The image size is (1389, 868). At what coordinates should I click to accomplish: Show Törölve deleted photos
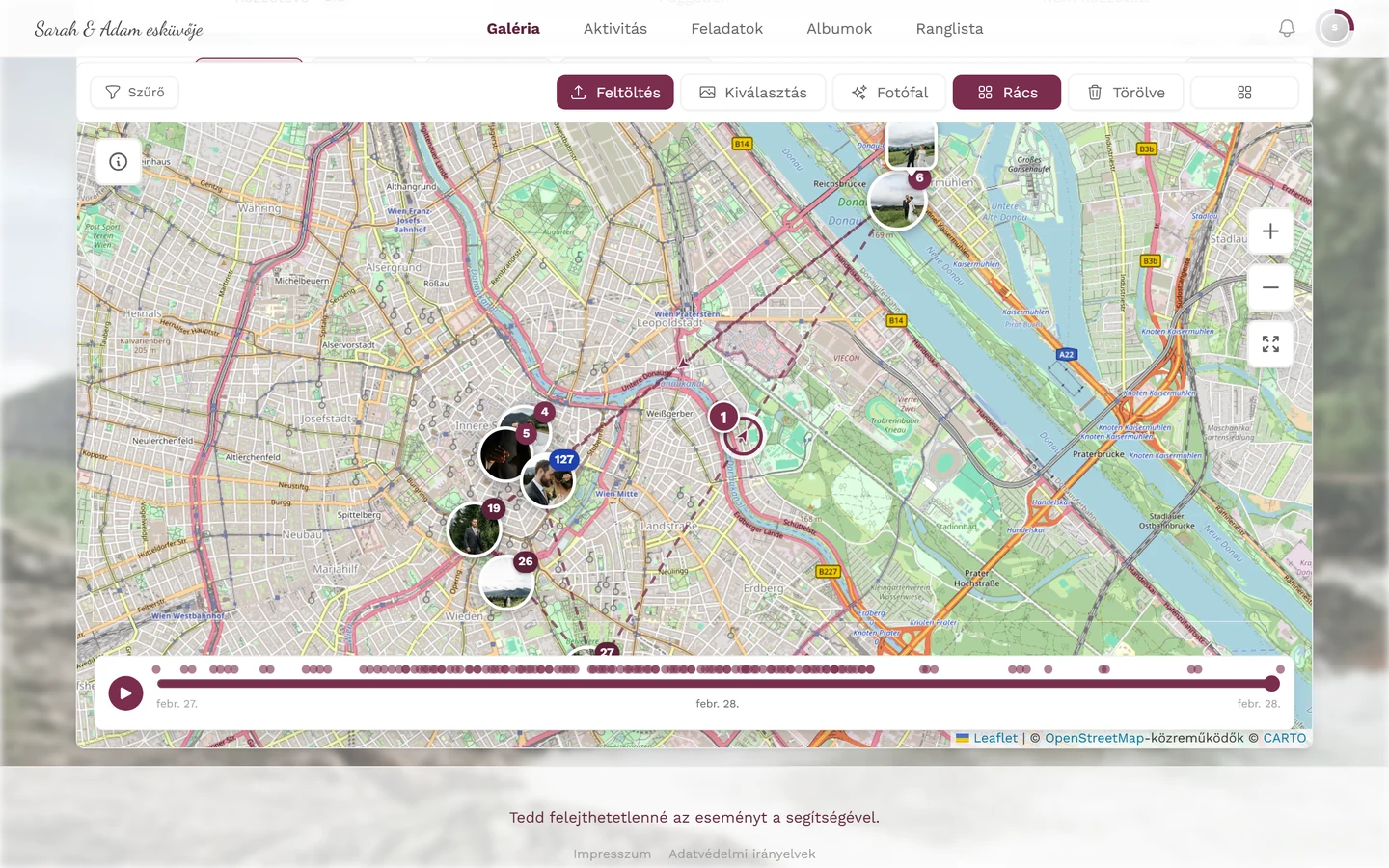(x=1126, y=93)
